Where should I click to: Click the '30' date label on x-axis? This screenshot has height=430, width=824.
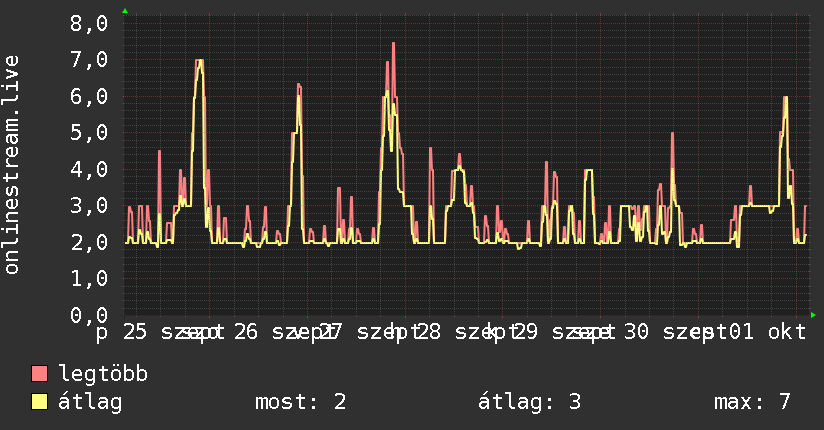click(x=636, y=332)
